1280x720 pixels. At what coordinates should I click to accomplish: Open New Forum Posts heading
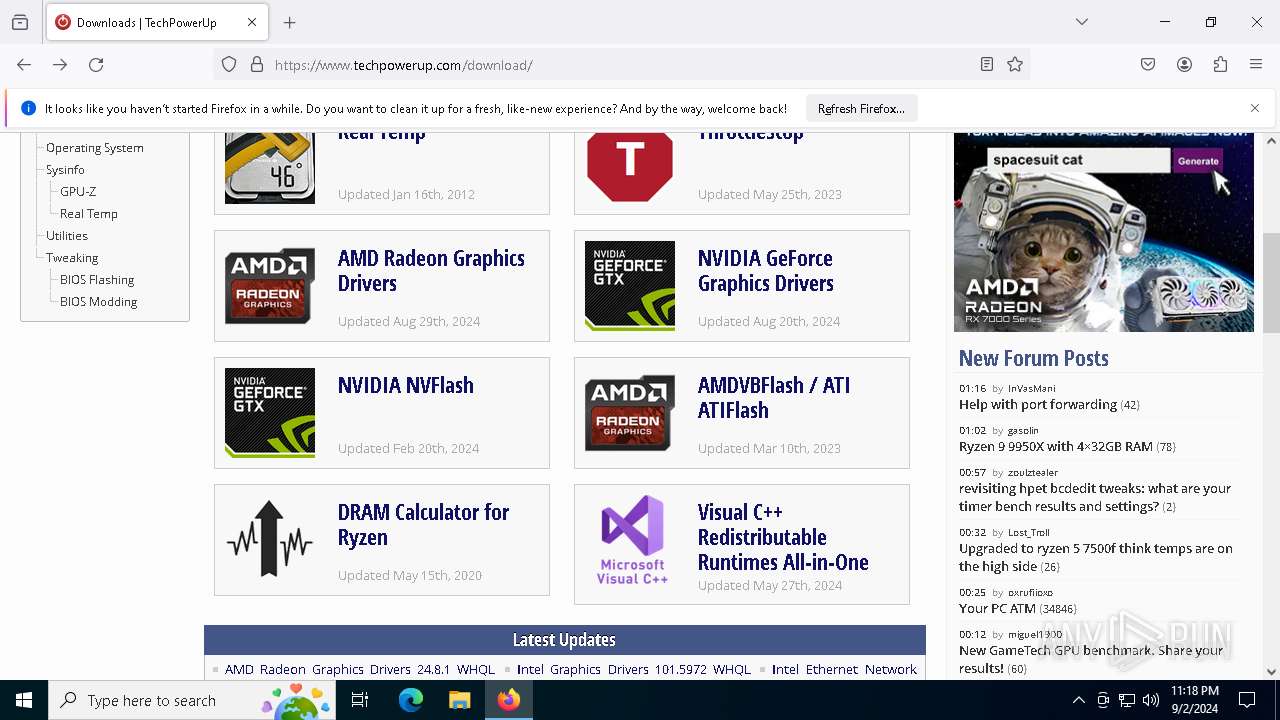tap(1034, 358)
